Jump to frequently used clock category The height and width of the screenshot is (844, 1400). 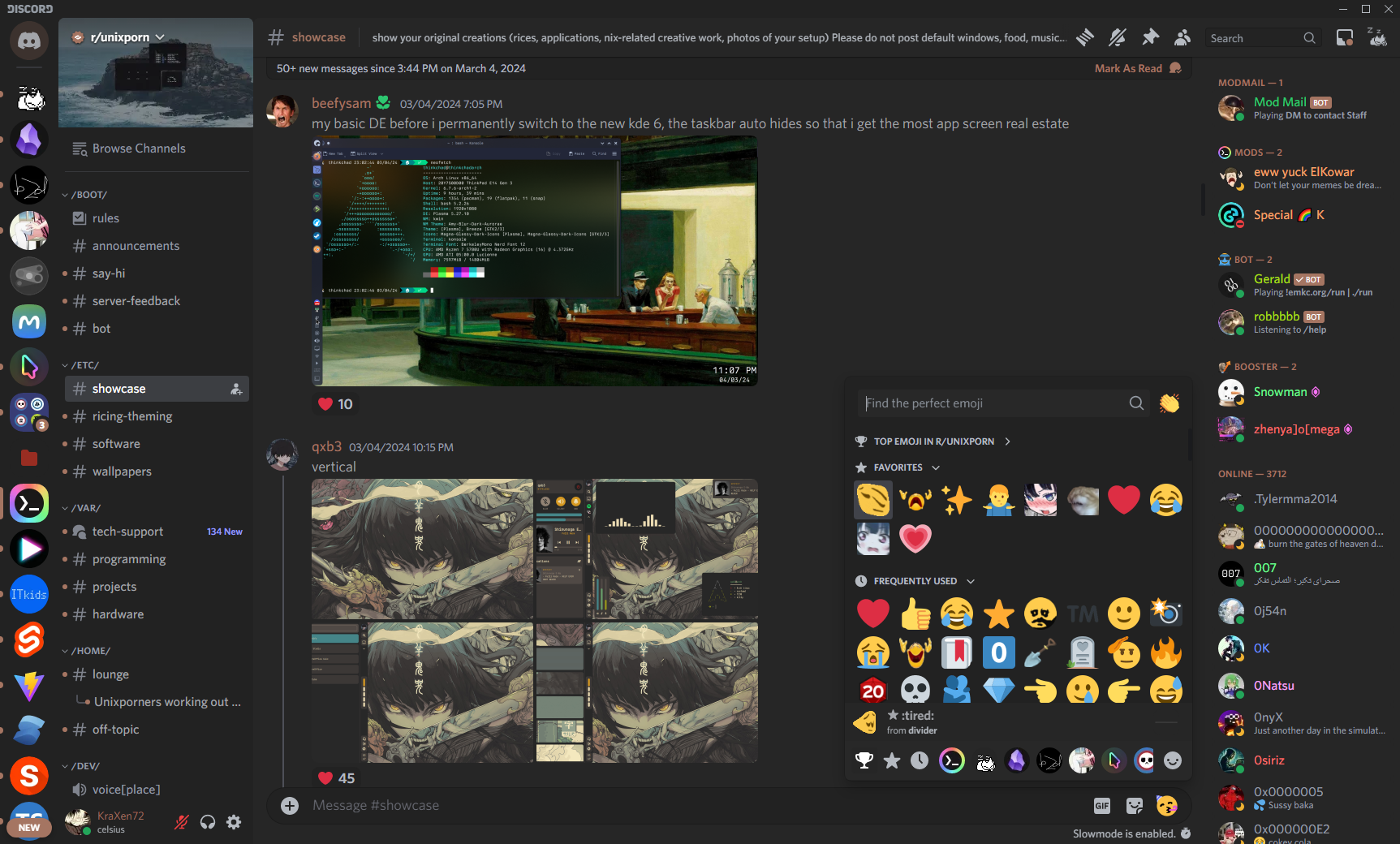point(920,760)
